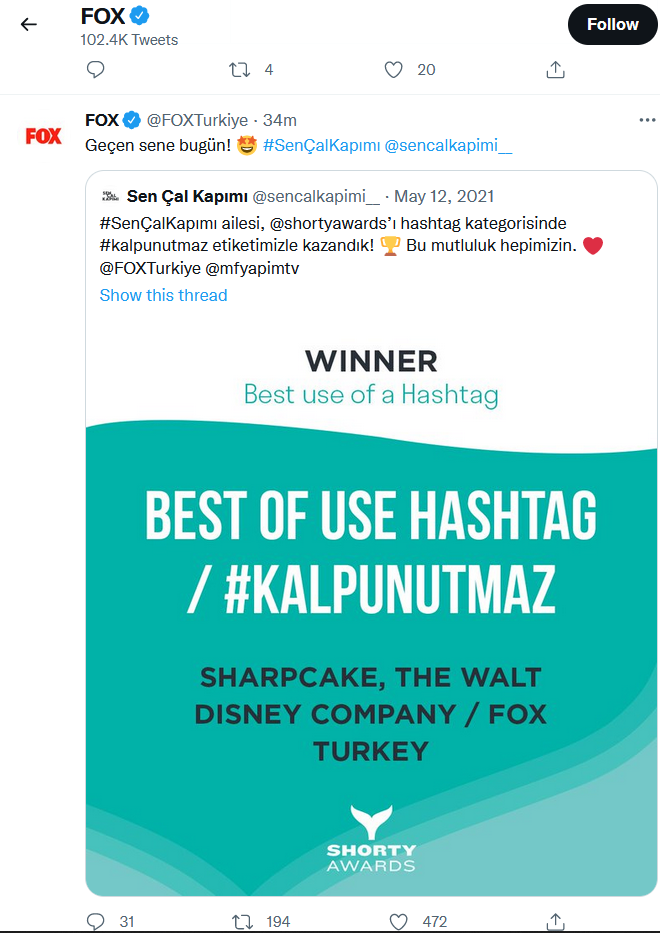Open @sencalkapimi__ mention in FOX tweet
The height and width of the screenshot is (933, 660).
point(448,146)
